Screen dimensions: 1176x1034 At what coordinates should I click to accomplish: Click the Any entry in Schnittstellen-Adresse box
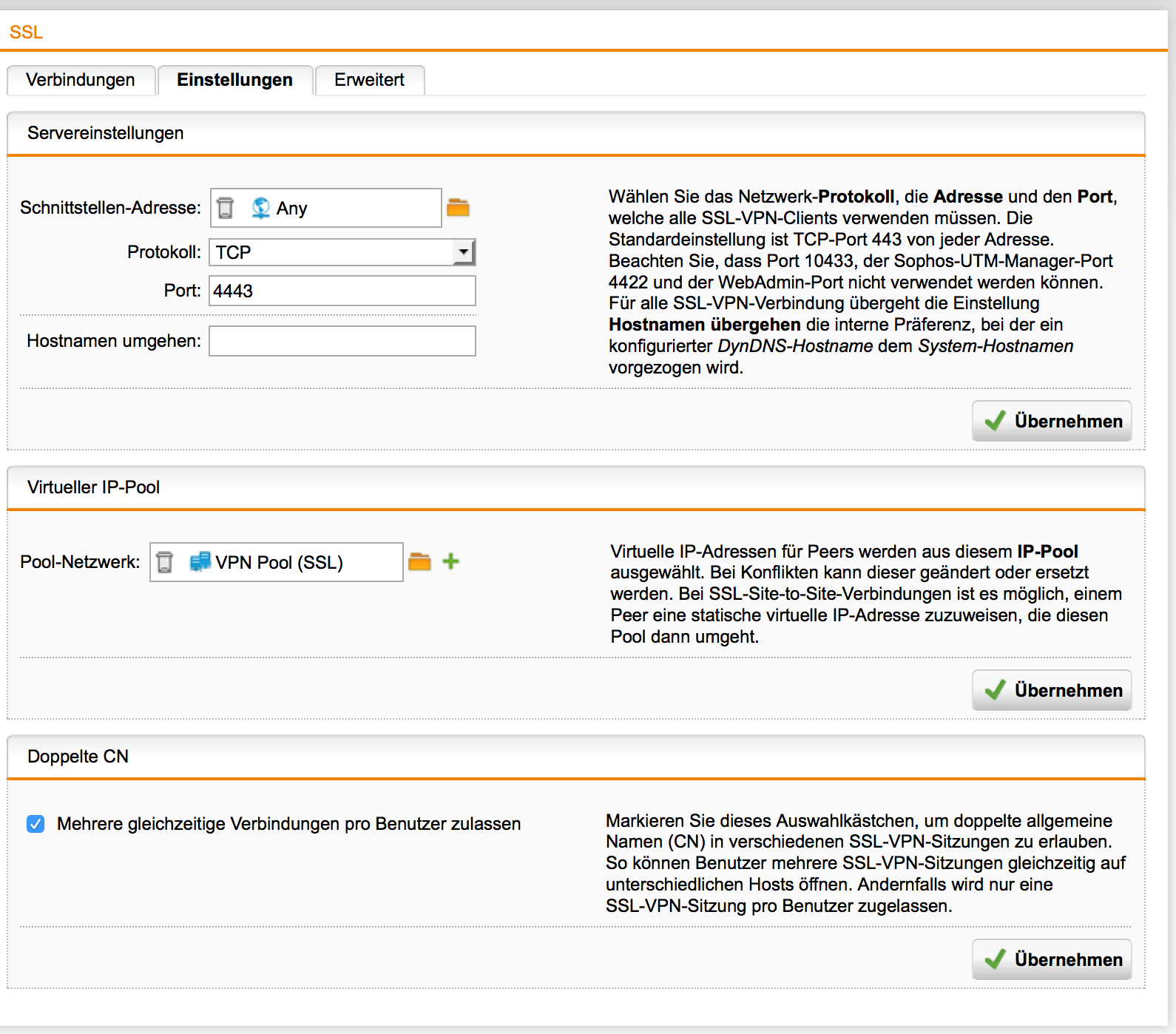pyautogui.click(x=292, y=209)
